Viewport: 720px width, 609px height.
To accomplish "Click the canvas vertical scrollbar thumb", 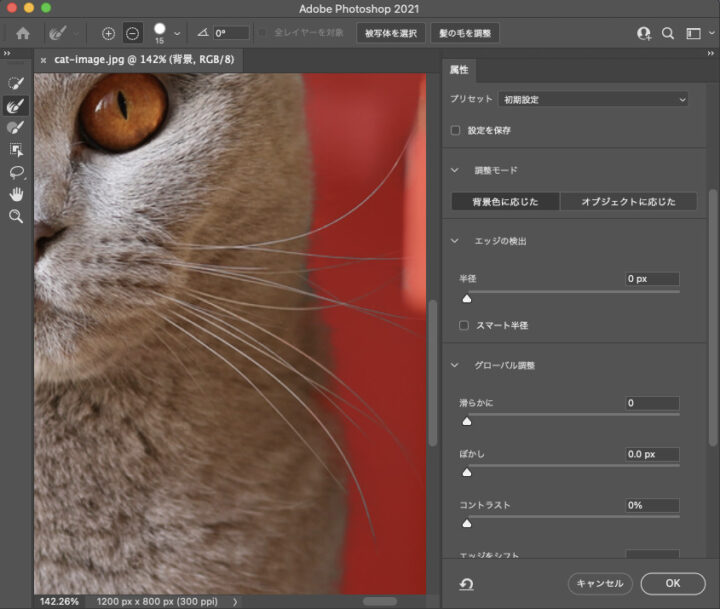I will [x=432, y=372].
